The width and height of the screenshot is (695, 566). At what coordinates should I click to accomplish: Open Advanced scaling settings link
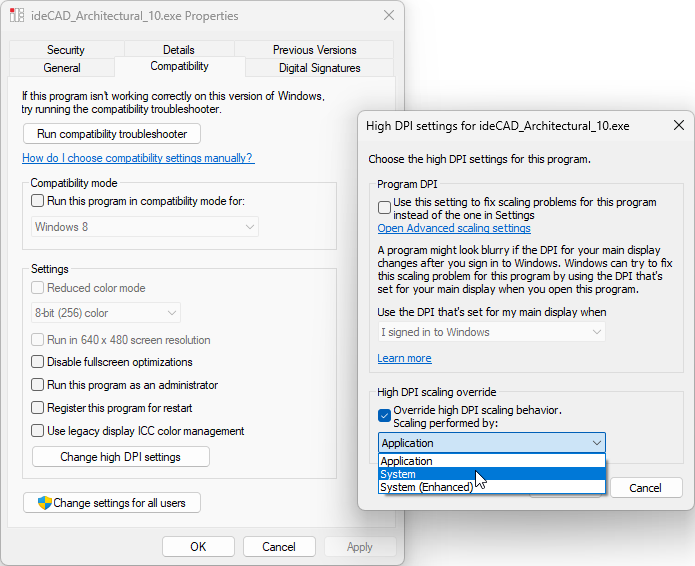coord(454,228)
